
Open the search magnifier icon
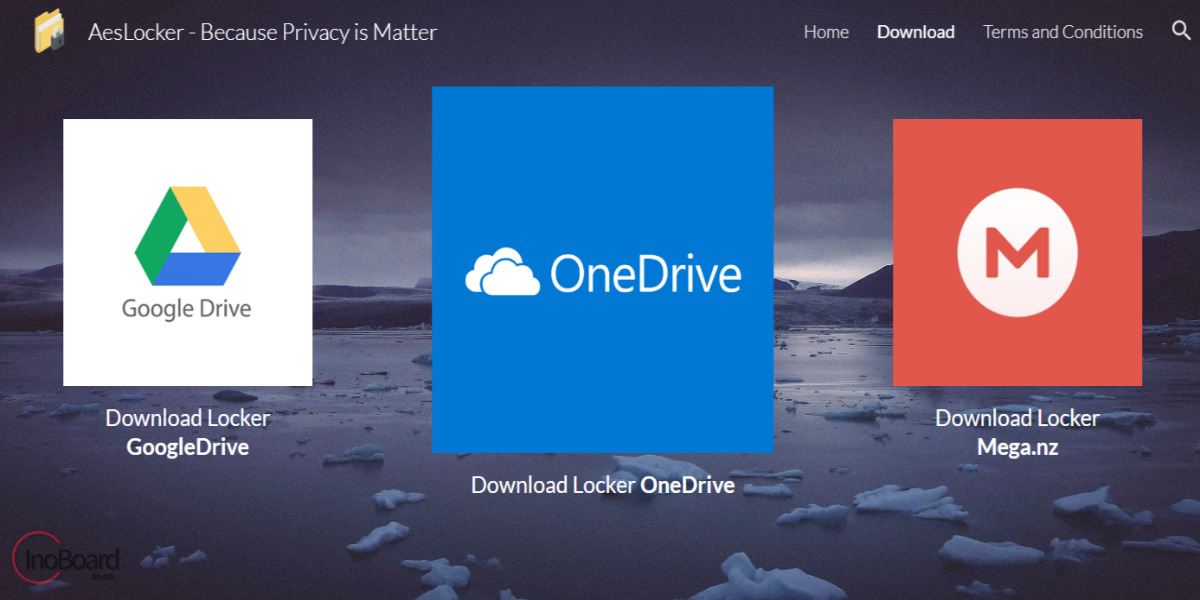(1181, 31)
